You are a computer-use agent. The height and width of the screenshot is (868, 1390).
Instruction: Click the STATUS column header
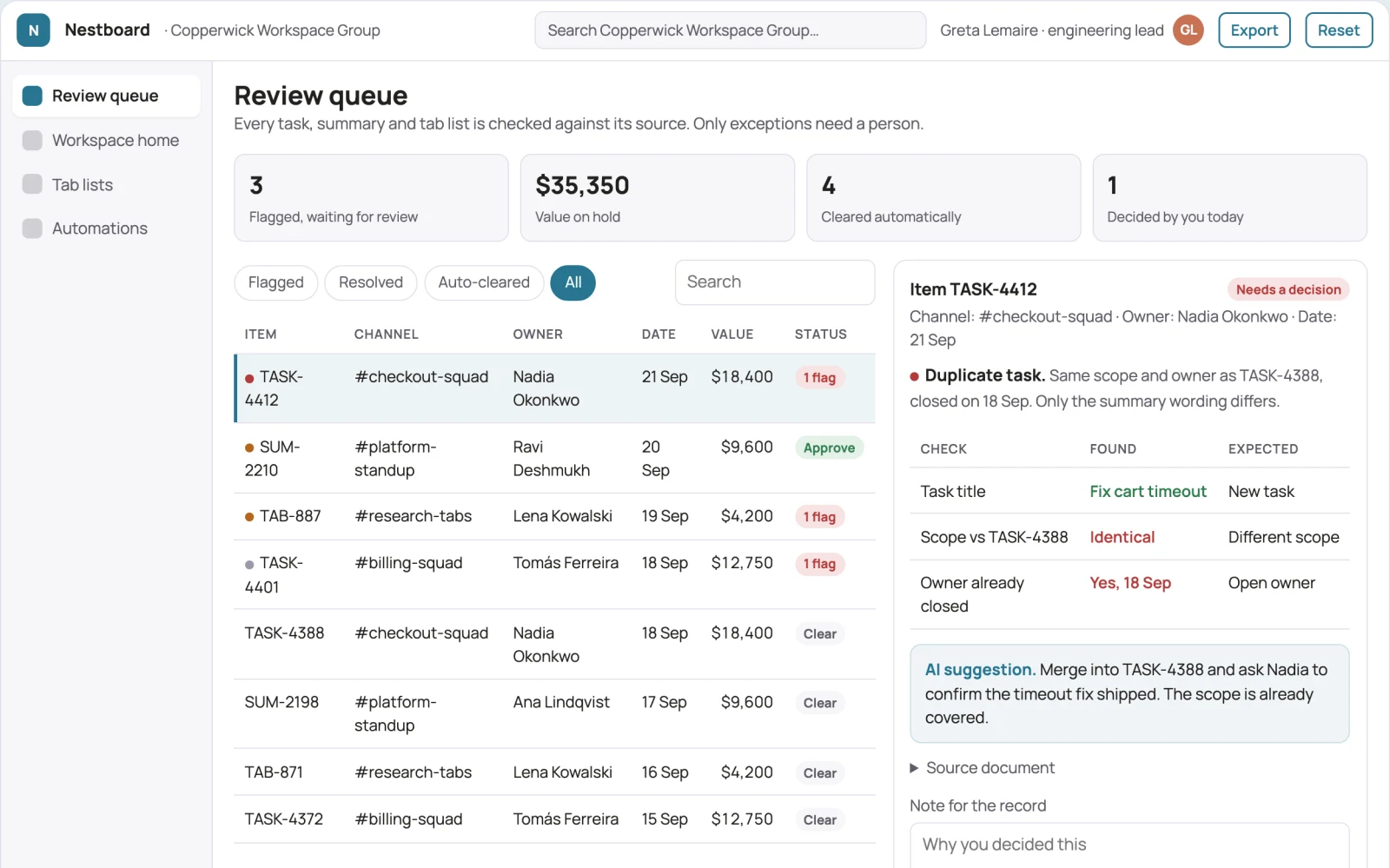coord(820,335)
